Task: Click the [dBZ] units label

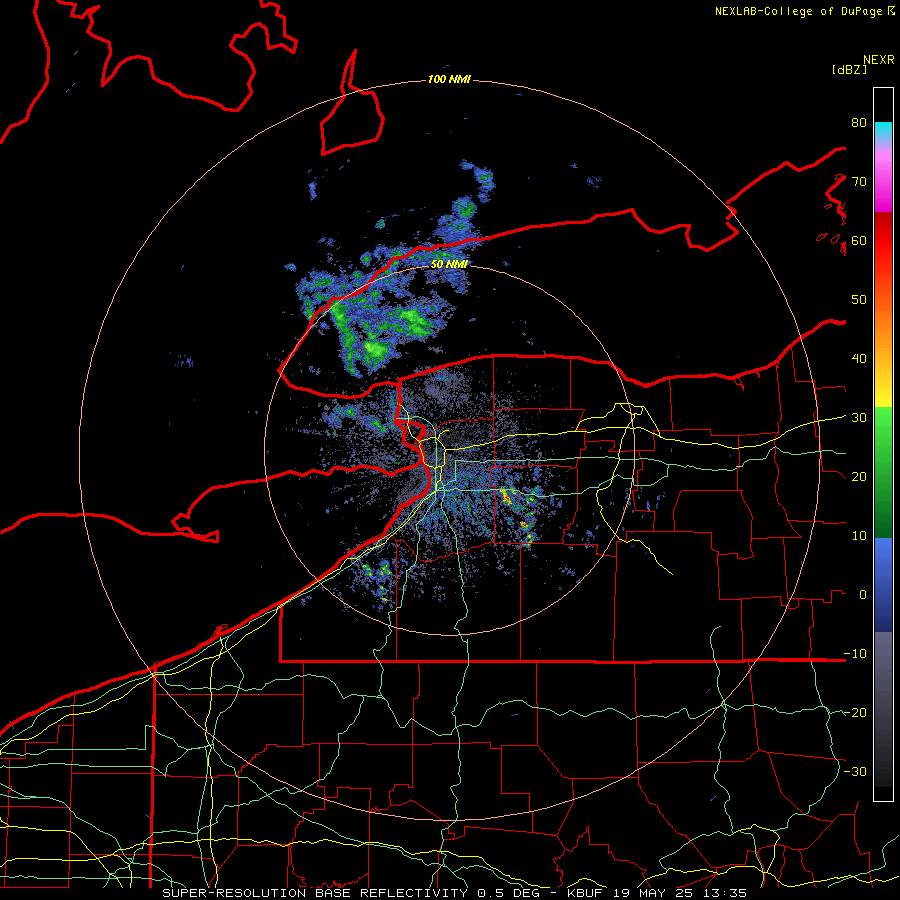Action: (849, 69)
